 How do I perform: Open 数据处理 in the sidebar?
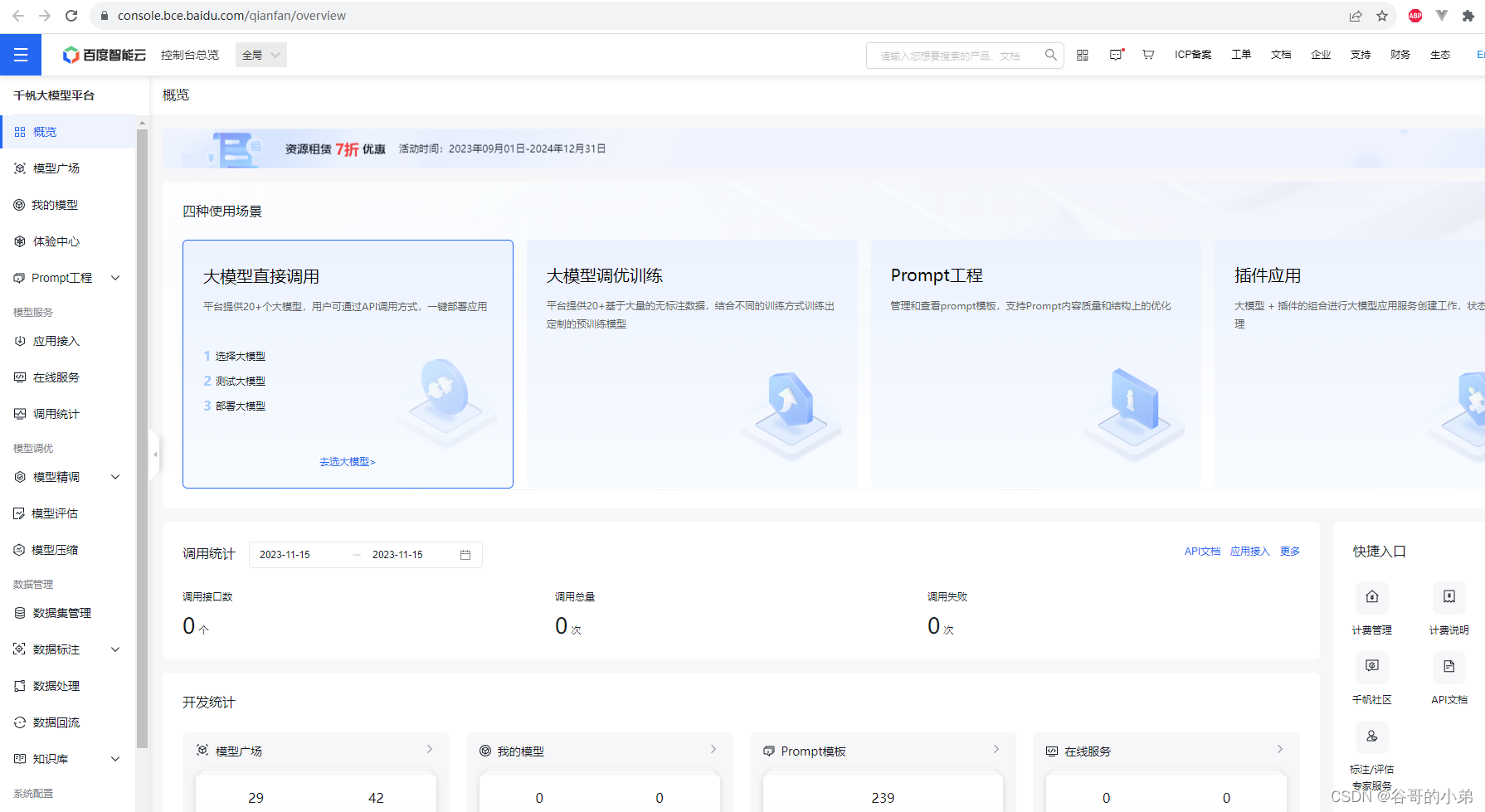[x=68, y=686]
